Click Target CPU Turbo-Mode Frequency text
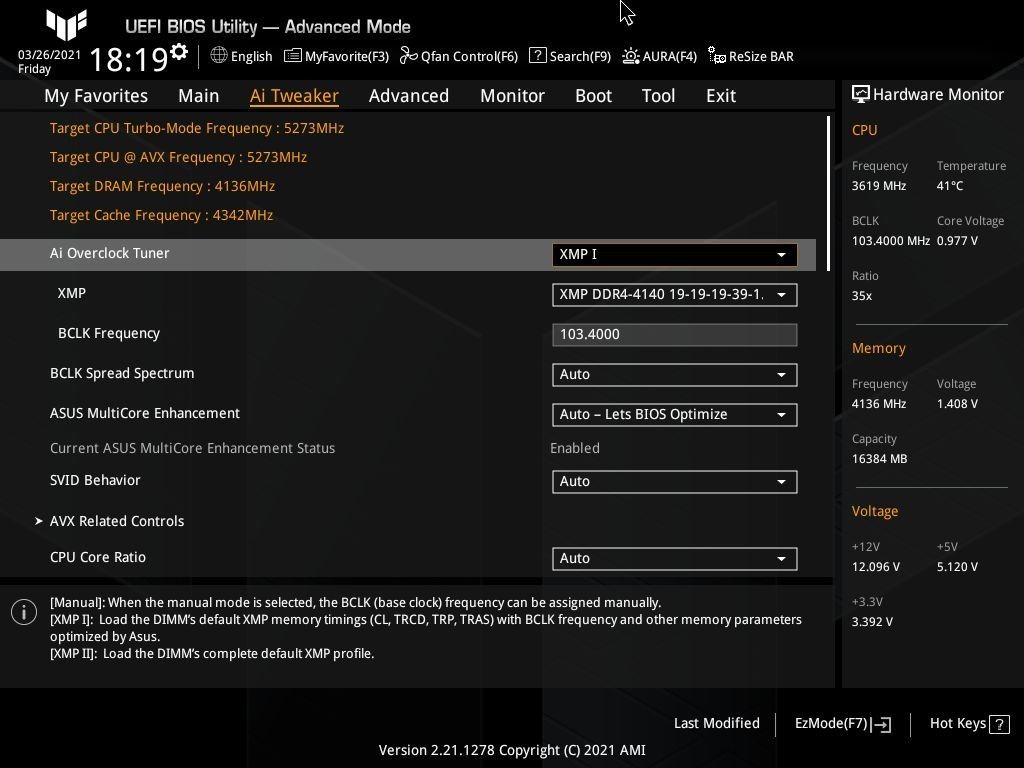Image resolution: width=1024 pixels, height=768 pixels. click(197, 128)
